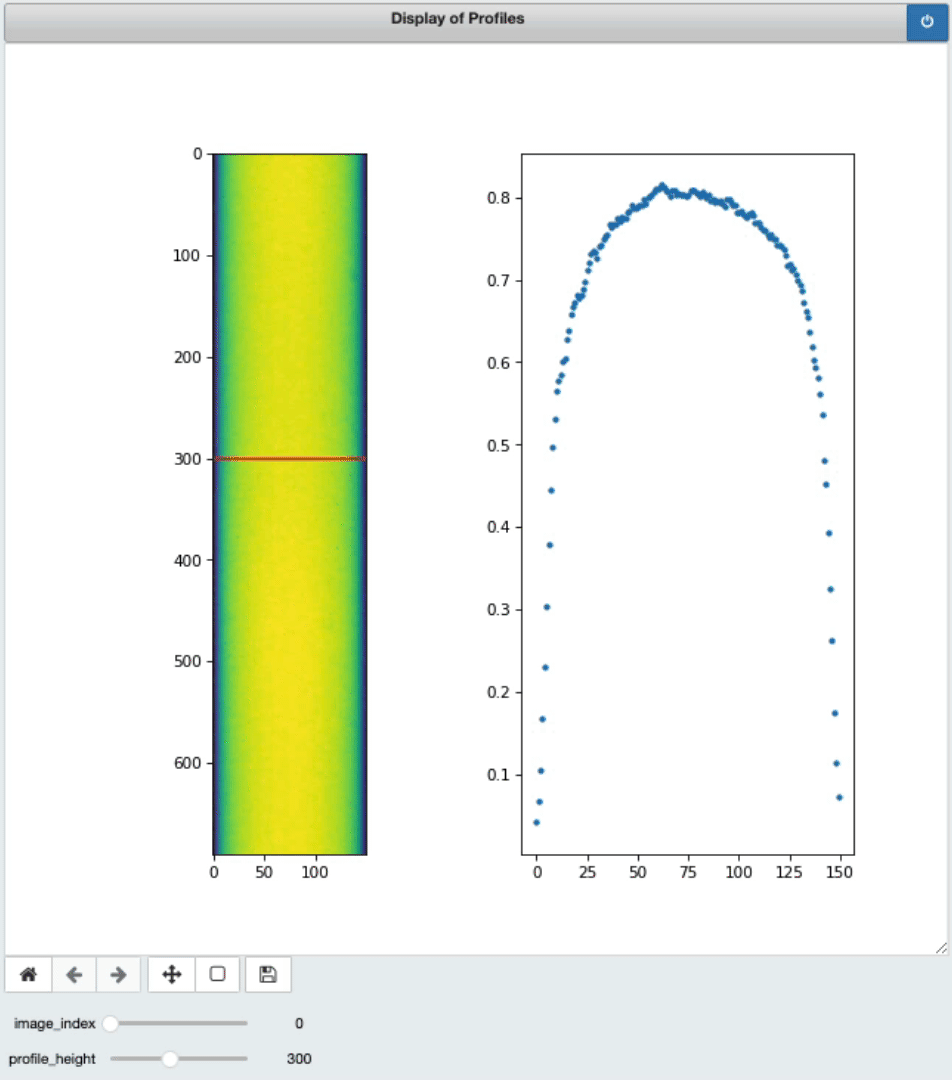Click the profile_height value readout showing 300
This screenshot has height=1080, width=952.
[298, 1059]
